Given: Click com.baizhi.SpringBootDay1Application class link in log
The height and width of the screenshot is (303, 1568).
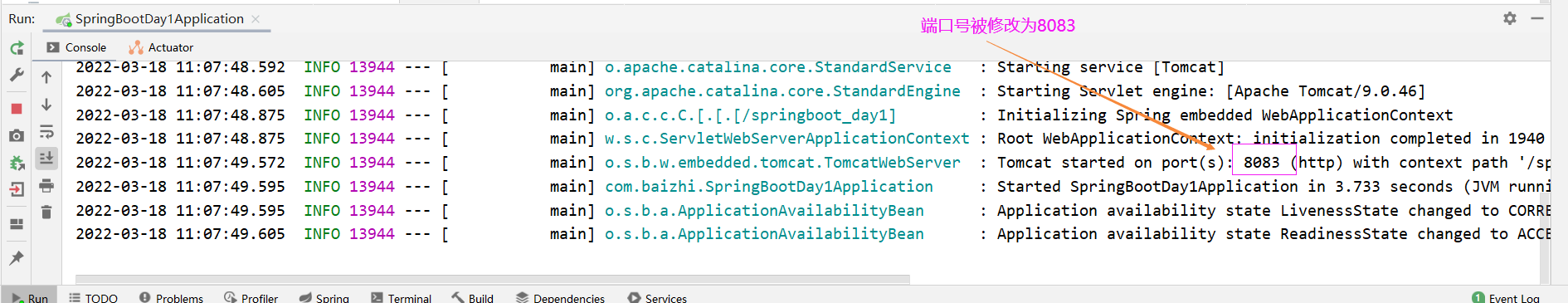Looking at the screenshot, I should click(x=769, y=187).
